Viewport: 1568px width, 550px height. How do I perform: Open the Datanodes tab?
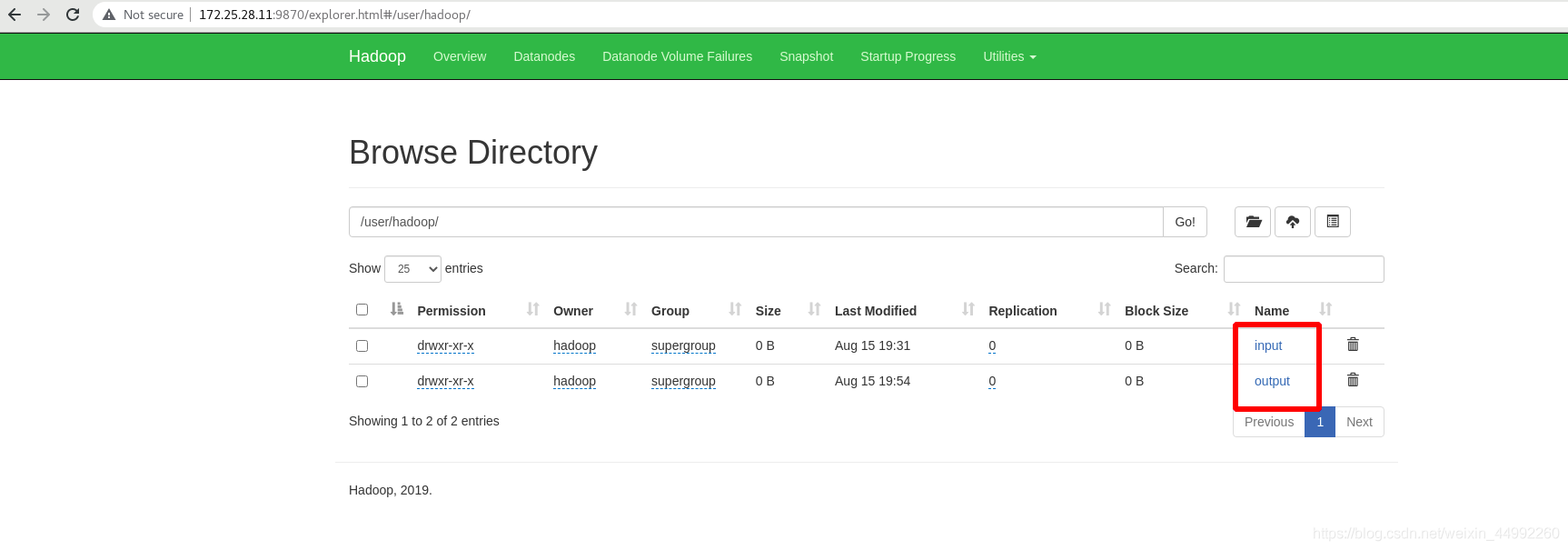pos(544,56)
